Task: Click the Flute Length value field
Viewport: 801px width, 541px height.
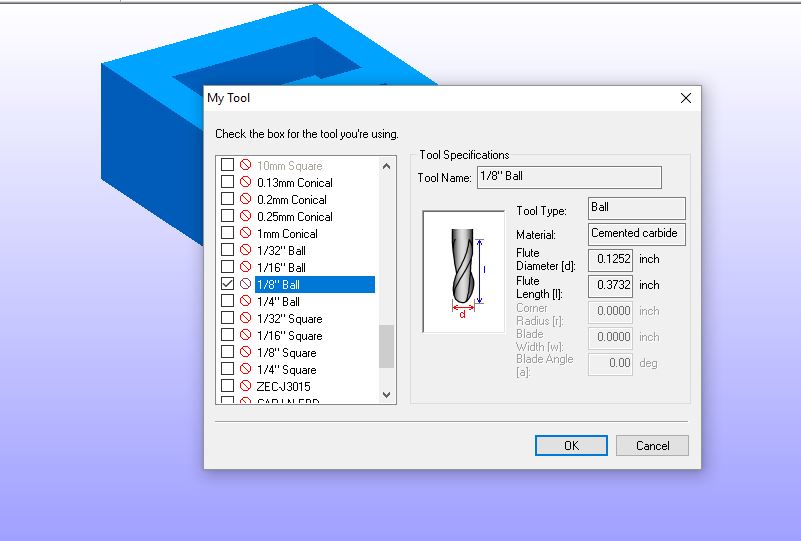Action: pos(610,286)
